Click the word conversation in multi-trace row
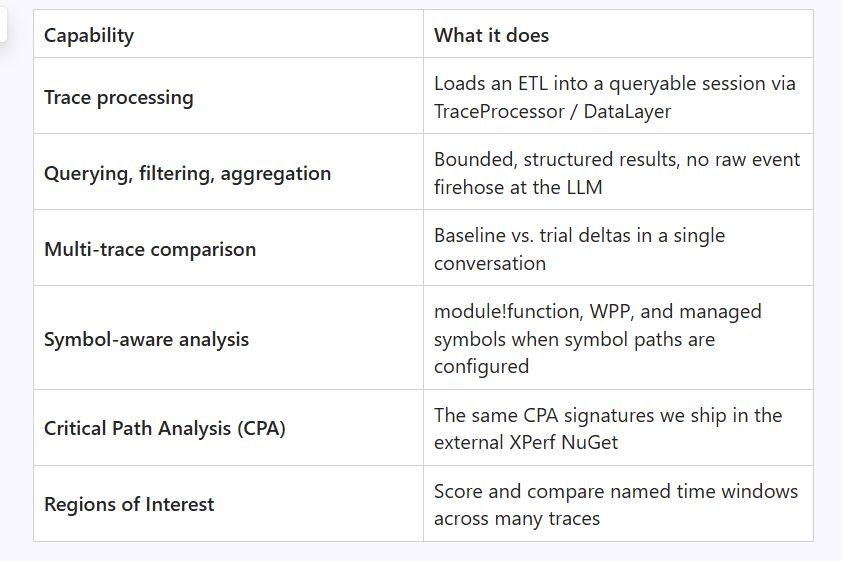 coord(490,264)
